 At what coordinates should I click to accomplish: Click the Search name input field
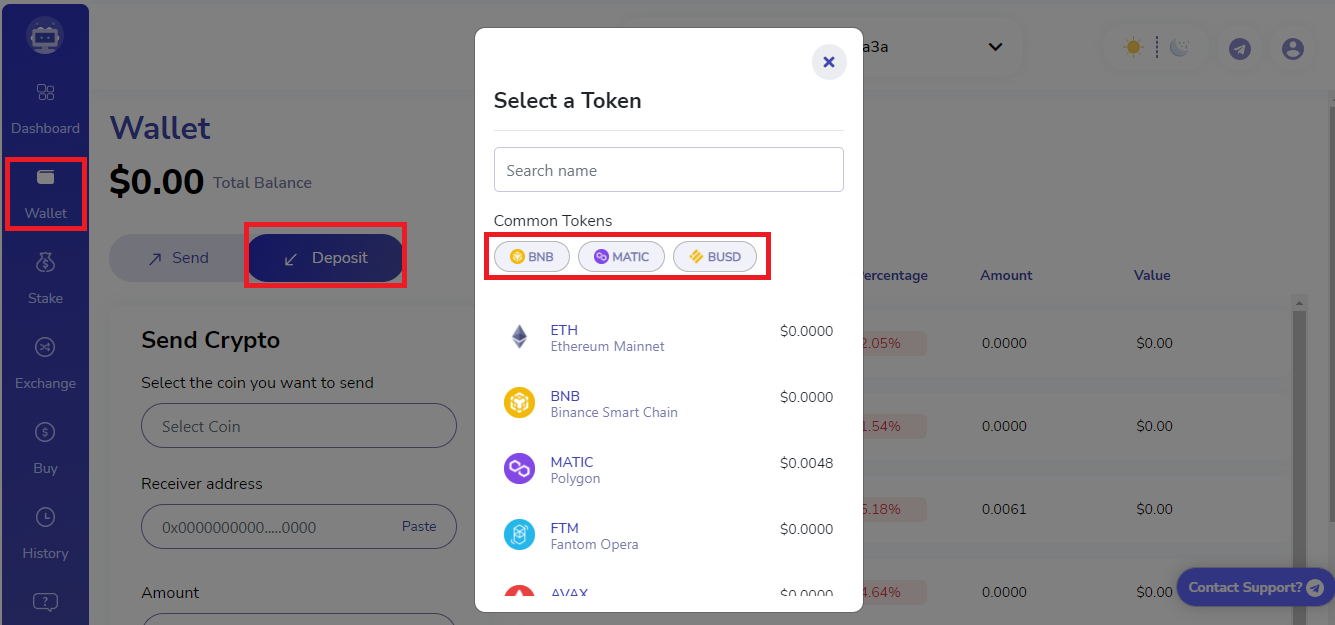(x=669, y=170)
